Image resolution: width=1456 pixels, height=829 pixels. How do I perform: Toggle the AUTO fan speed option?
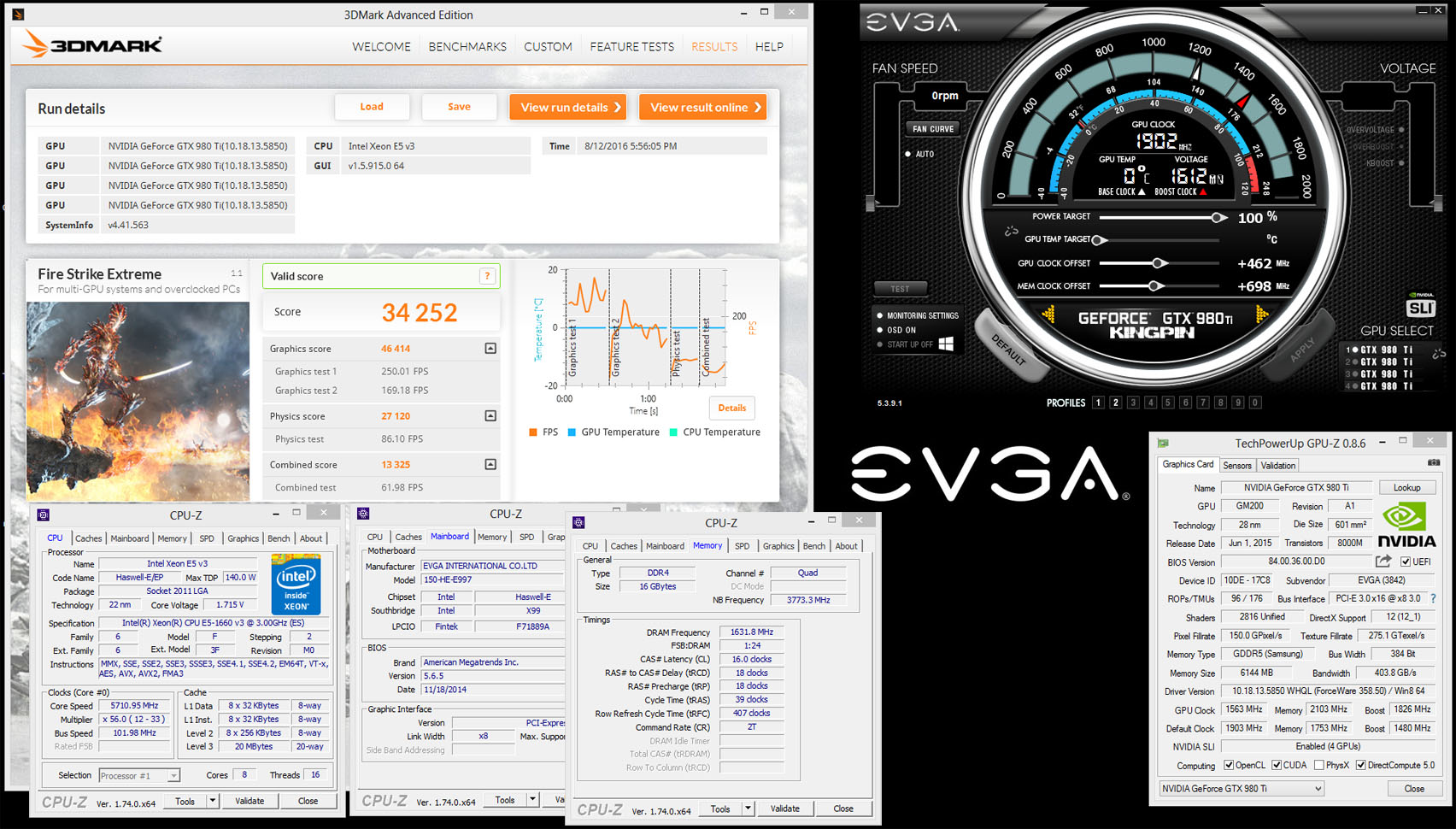click(x=920, y=154)
